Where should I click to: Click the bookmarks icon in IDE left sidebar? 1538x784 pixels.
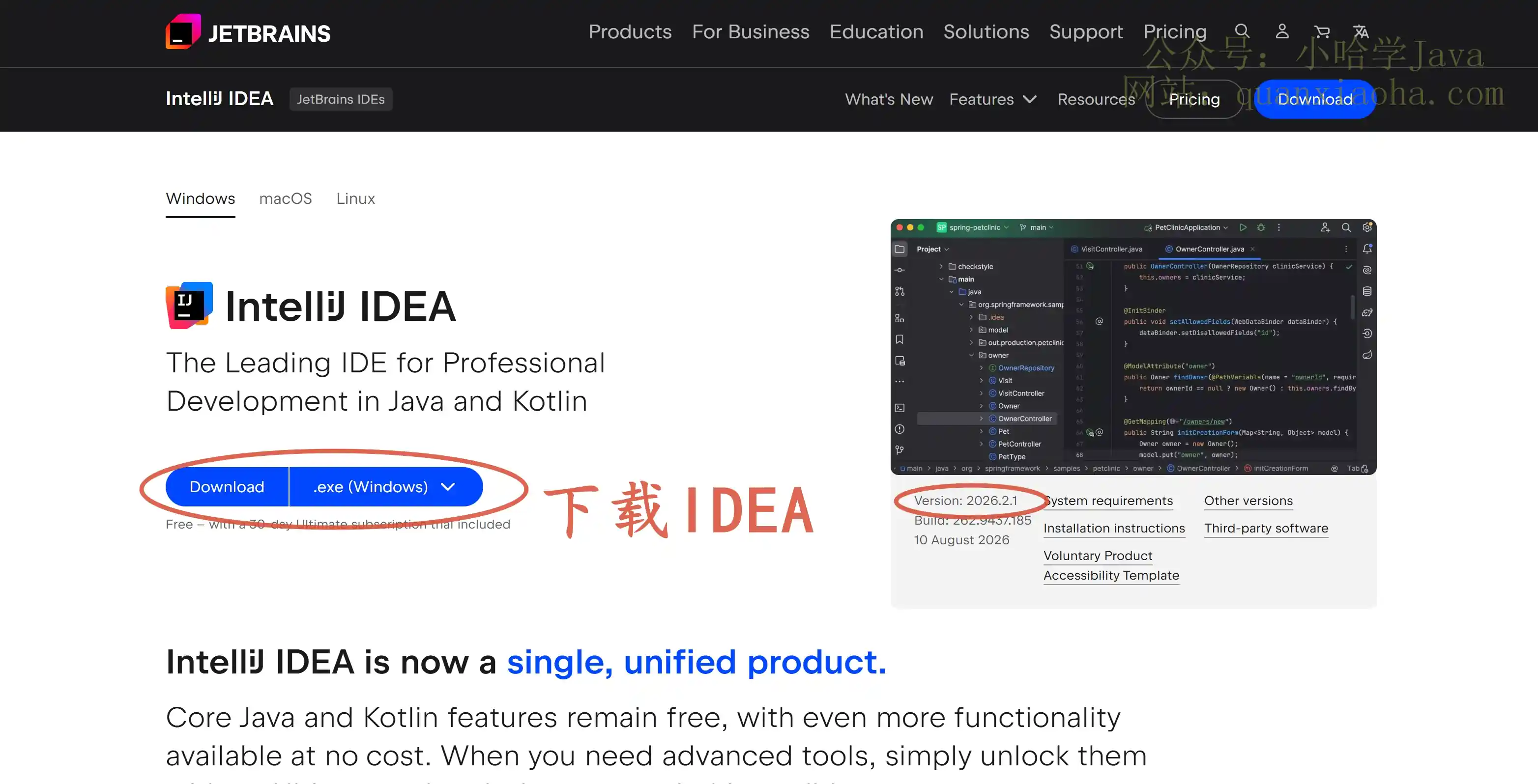click(x=900, y=339)
